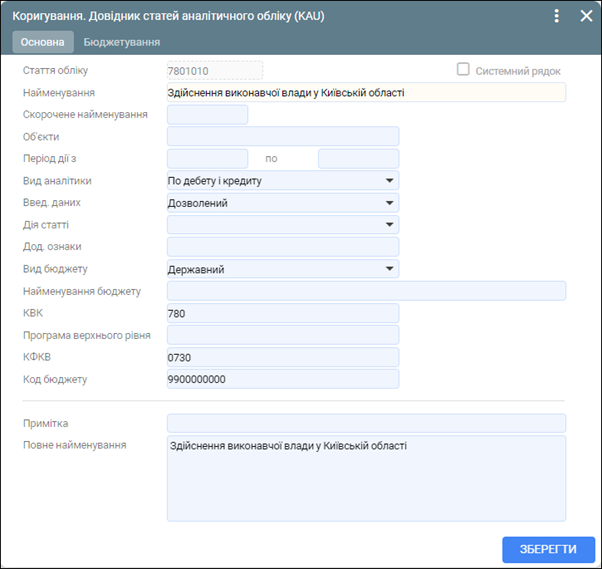Click the Найменування text field
Image resolution: width=602 pixels, height=569 pixels.
(x=366, y=93)
